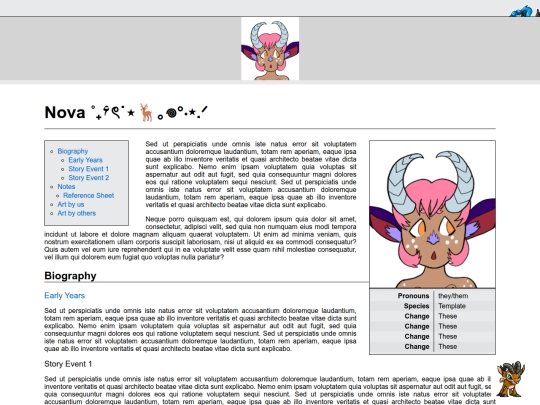Select the Species label in the infobox

point(416,306)
